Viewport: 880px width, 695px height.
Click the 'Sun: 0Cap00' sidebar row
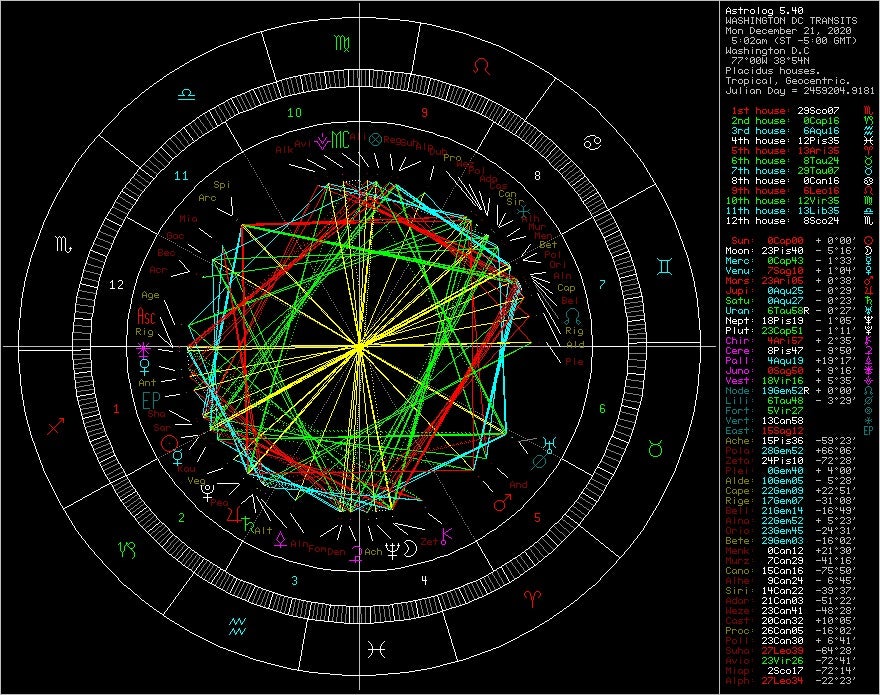(x=801, y=241)
